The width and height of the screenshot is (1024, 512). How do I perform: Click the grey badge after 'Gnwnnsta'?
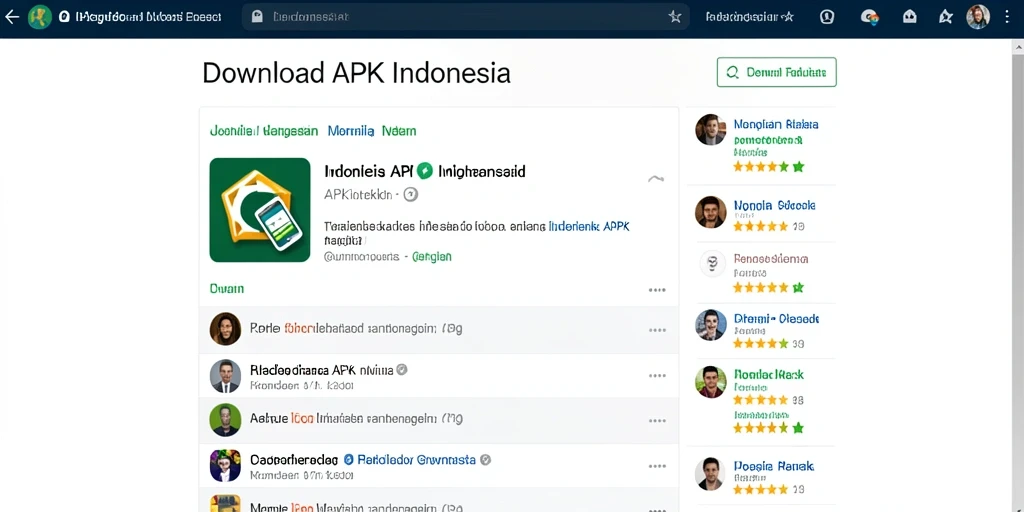[485, 460]
